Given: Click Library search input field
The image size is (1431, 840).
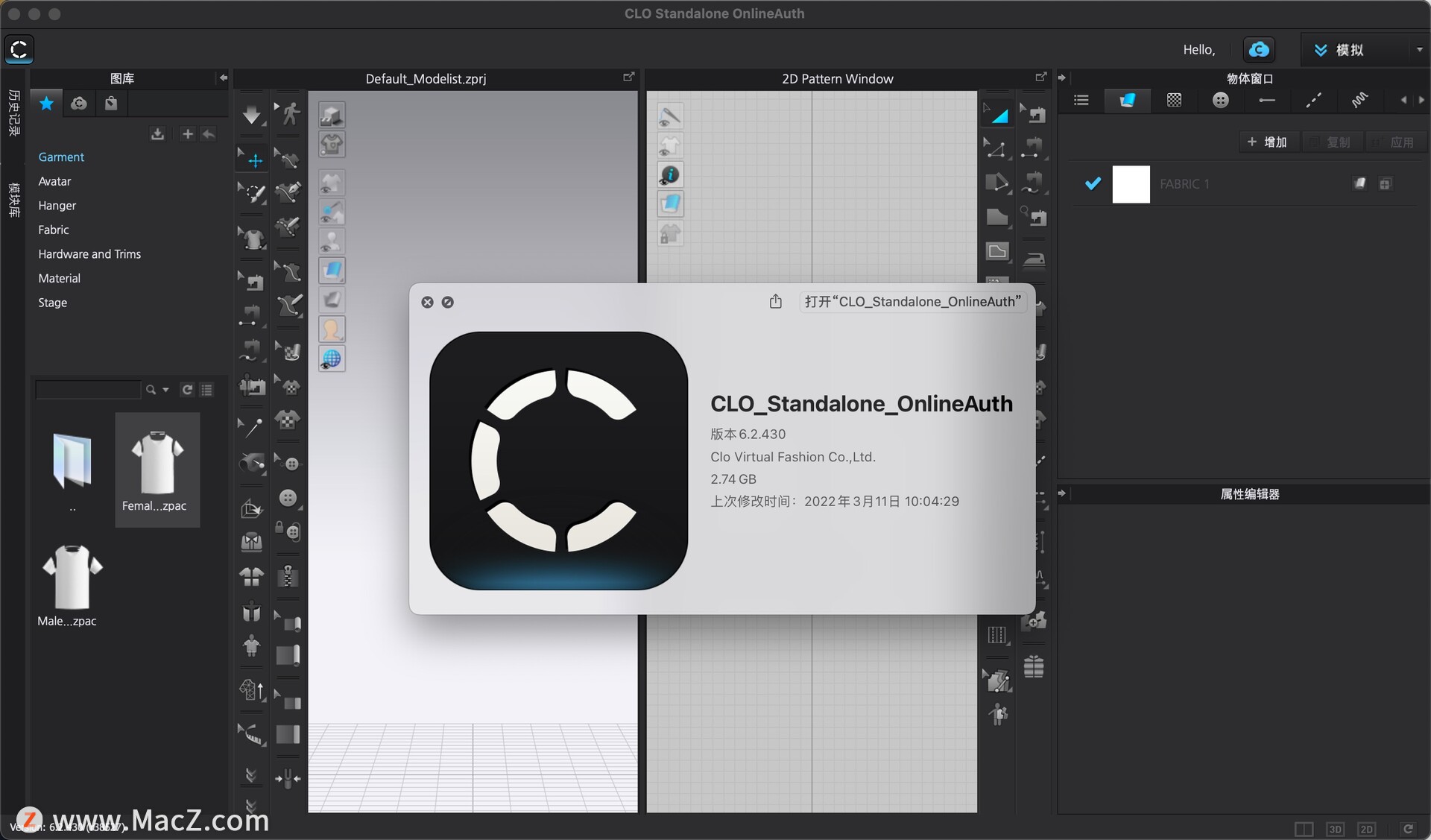Looking at the screenshot, I should click(88, 390).
